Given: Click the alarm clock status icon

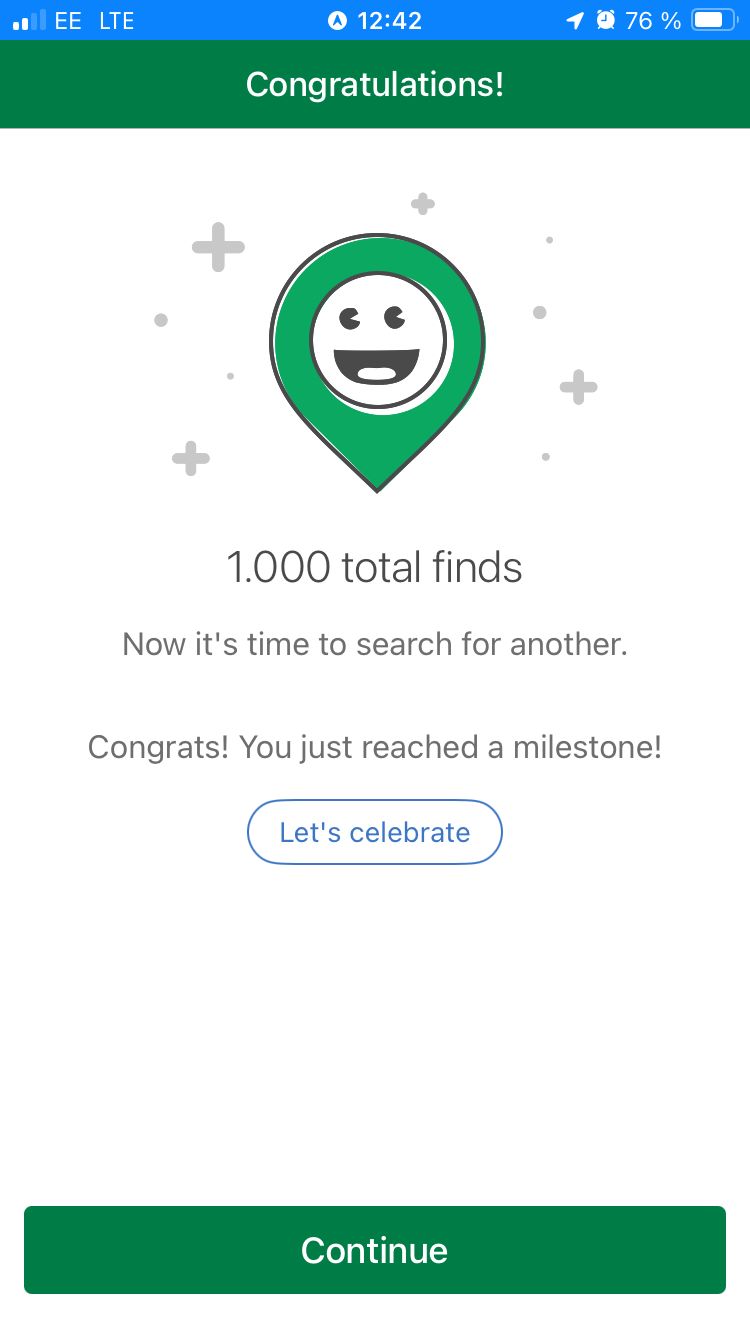Looking at the screenshot, I should pyautogui.click(x=605, y=21).
